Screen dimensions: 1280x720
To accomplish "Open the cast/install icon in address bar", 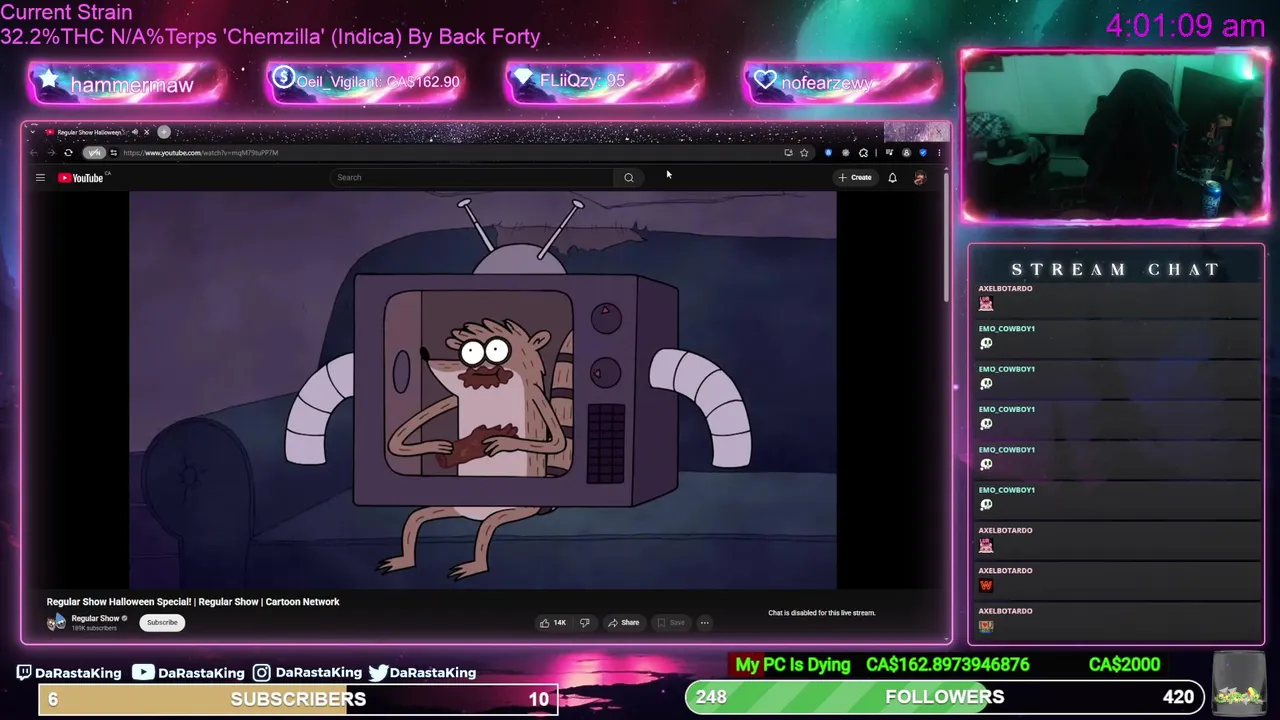I will pyautogui.click(x=788, y=153).
